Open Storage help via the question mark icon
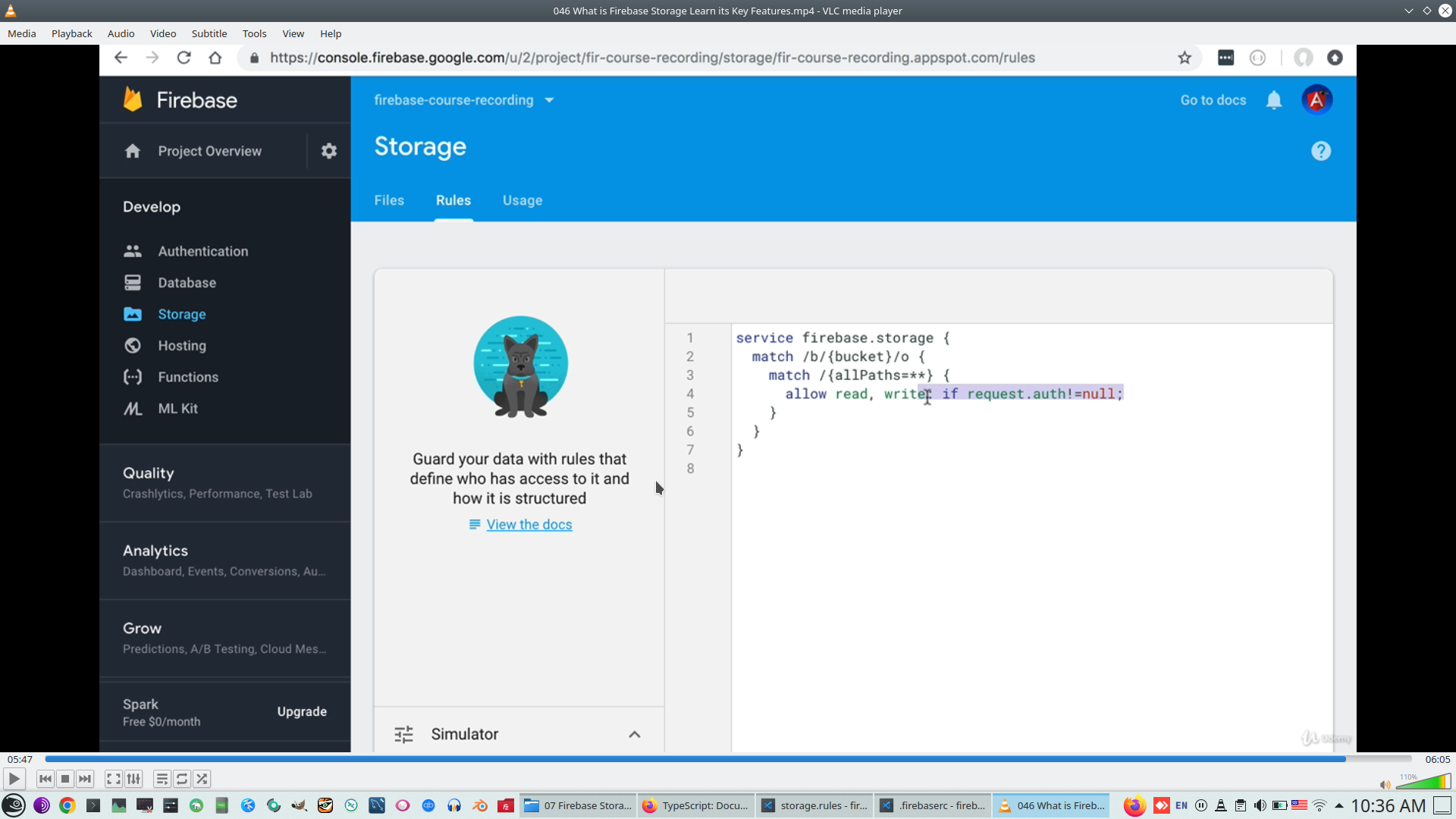This screenshot has width=1456, height=819. pyautogui.click(x=1321, y=151)
